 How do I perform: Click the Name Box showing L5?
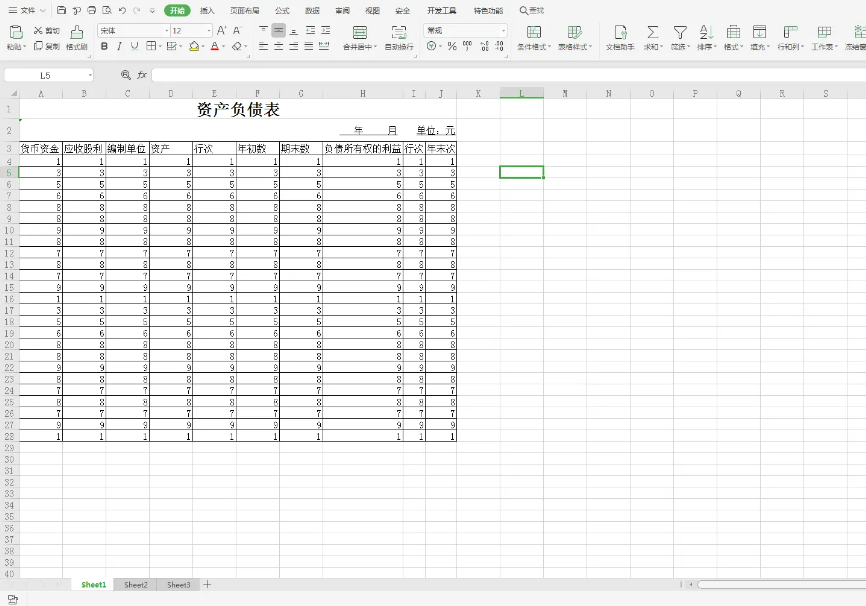click(x=46, y=75)
